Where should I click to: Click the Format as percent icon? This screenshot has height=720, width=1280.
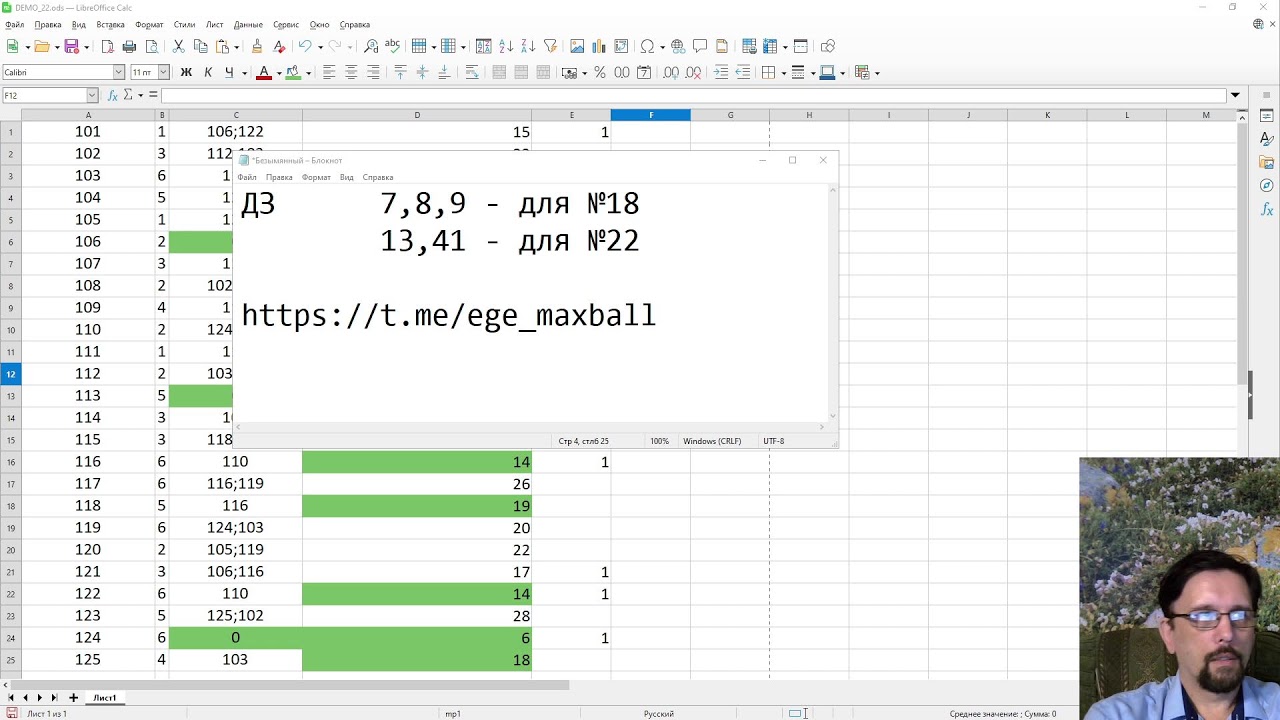[x=600, y=72]
